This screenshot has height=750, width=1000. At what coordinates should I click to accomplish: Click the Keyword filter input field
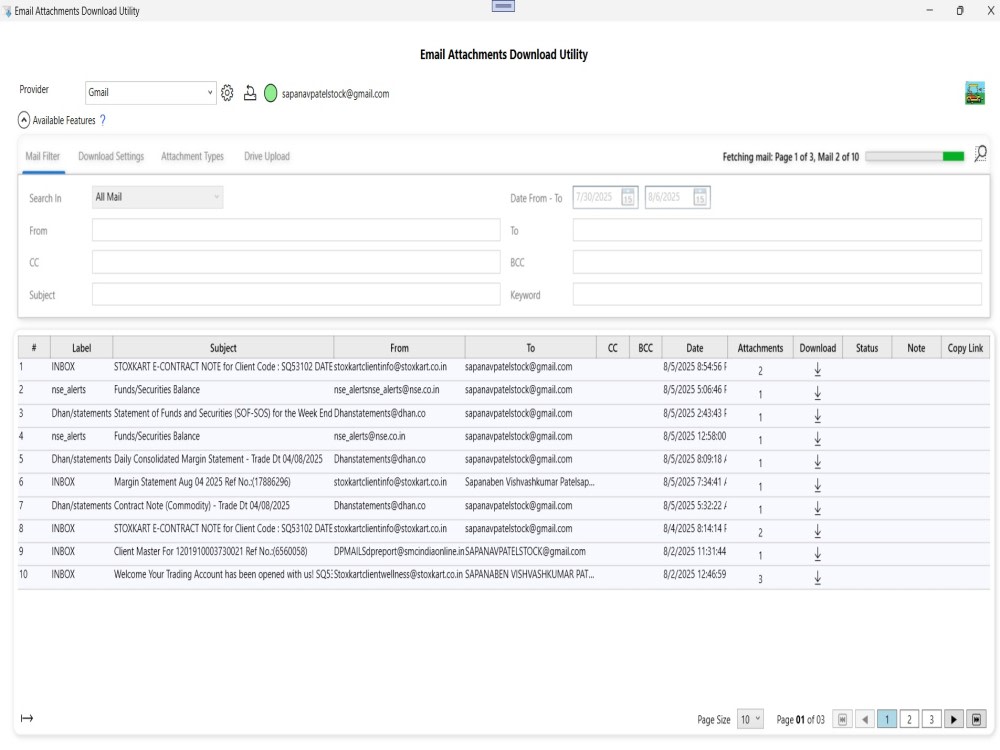pyautogui.click(x=777, y=294)
